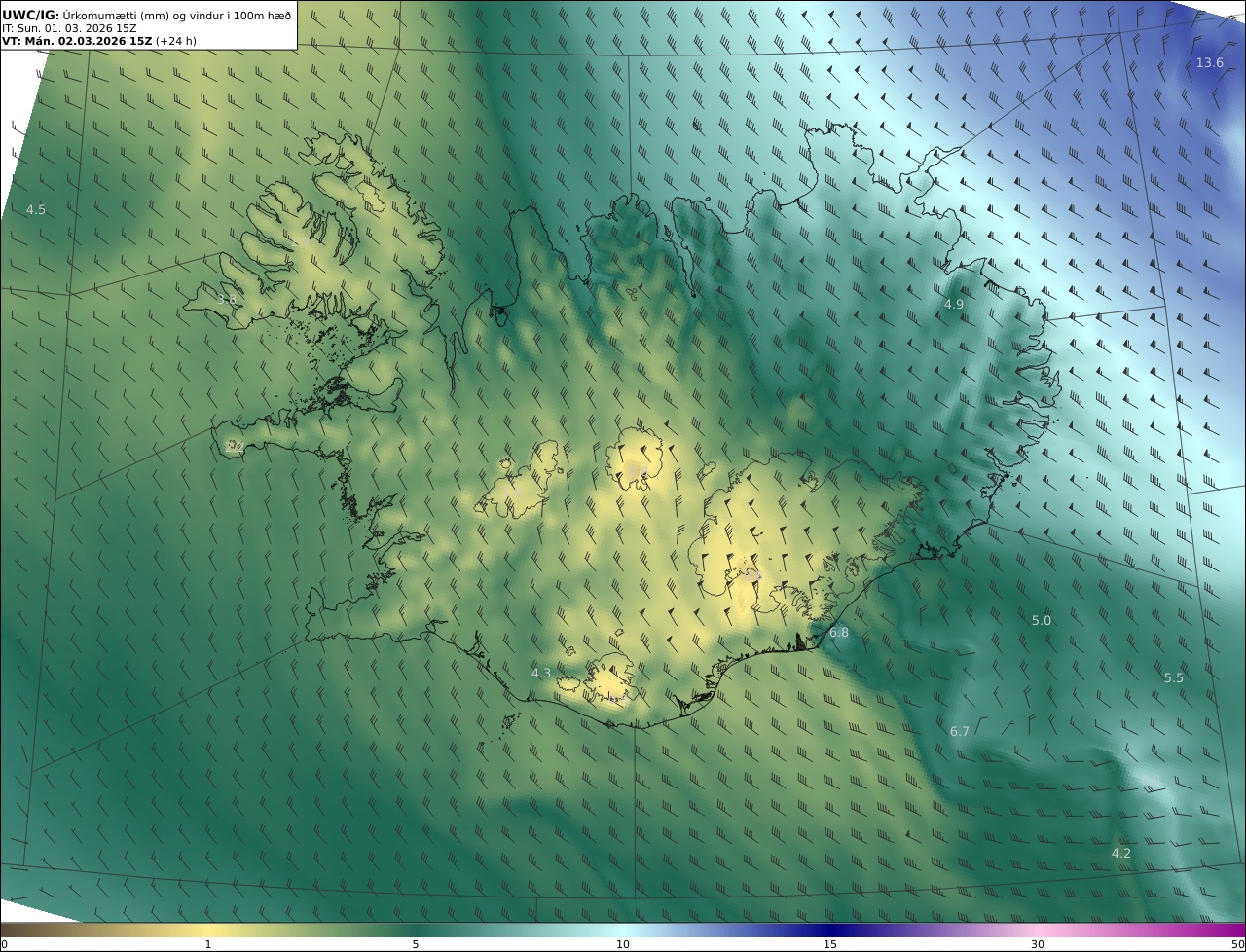Image resolution: width=1246 pixels, height=952 pixels.
Task: Click the 4.5 value label on the map
Action: point(36,209)
